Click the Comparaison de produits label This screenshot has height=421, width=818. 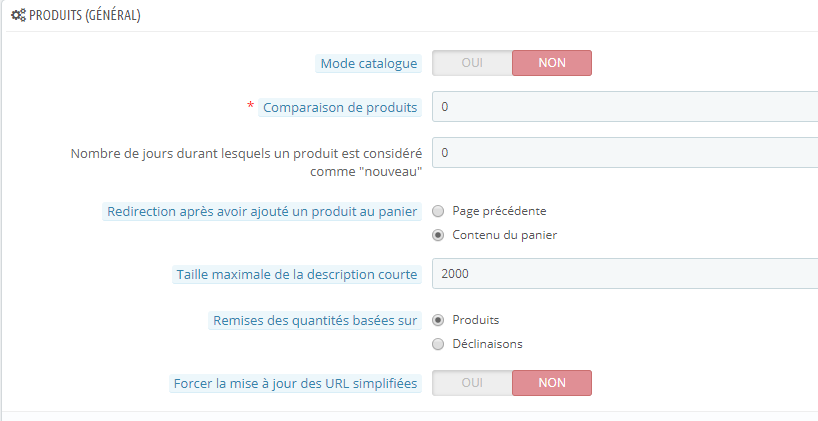point(340,107)
